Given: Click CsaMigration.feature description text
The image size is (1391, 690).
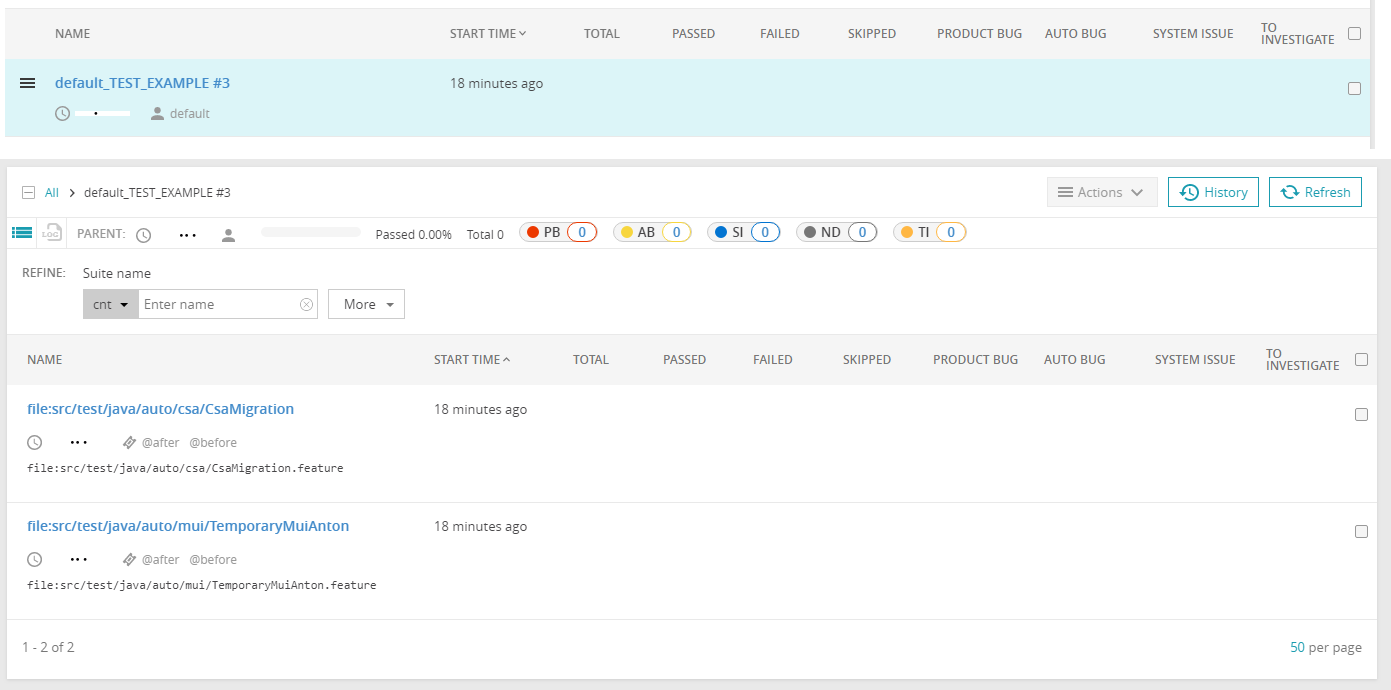Looking at the screenshot, I should pyautogui.click(x=185, y=468).
